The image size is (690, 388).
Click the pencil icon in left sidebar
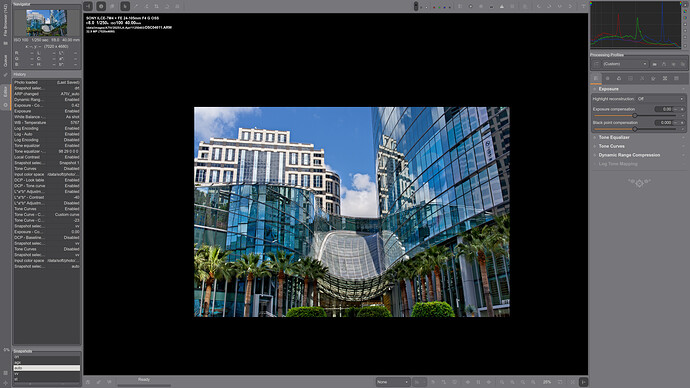click(x=5, y=74)
